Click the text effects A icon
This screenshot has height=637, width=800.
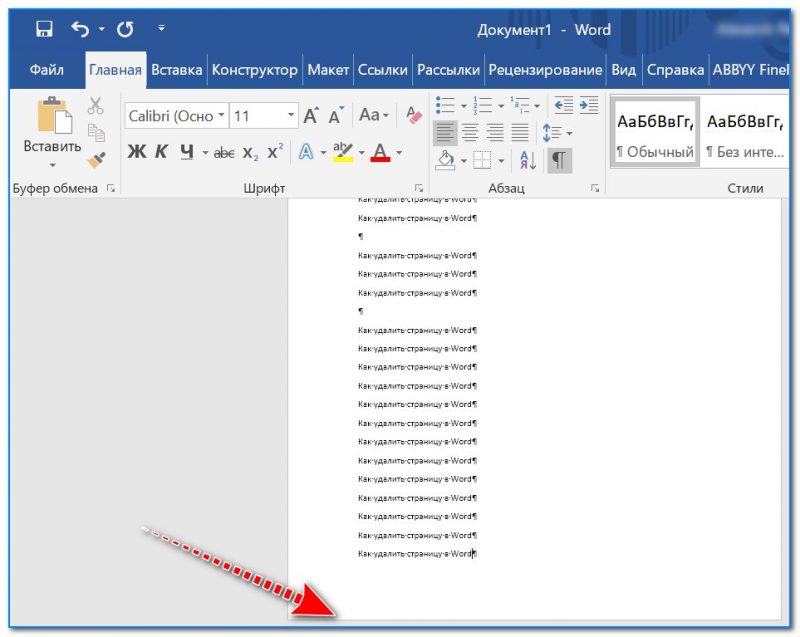pyautogui.click(x=306, y=151)
